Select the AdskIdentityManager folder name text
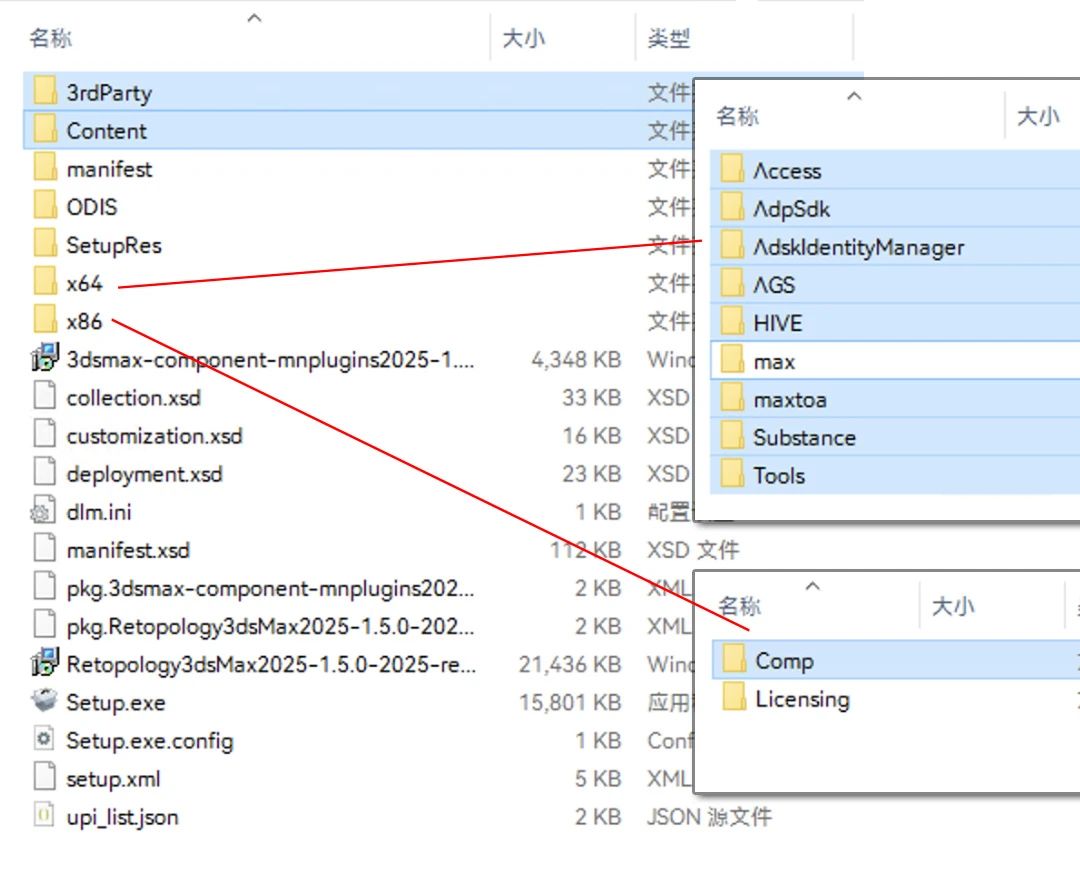The width and height of the screenshot is (1080, 872). (x=858, y=247)
